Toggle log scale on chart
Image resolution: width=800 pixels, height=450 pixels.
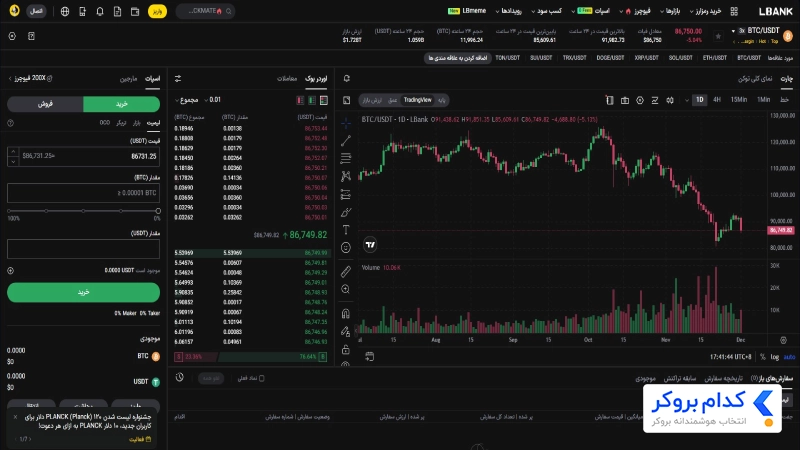(774, 357)
